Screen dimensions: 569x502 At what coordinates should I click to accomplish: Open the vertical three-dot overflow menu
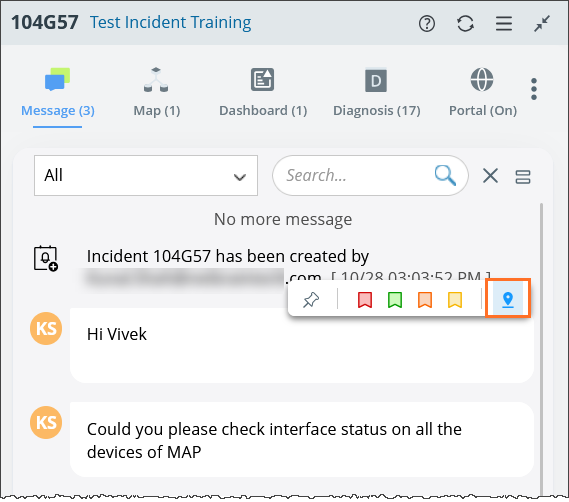click(x=534, y=89)
